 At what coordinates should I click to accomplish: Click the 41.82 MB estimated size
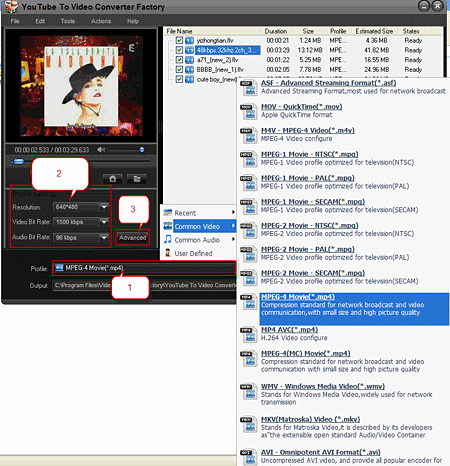pos(377,50)
